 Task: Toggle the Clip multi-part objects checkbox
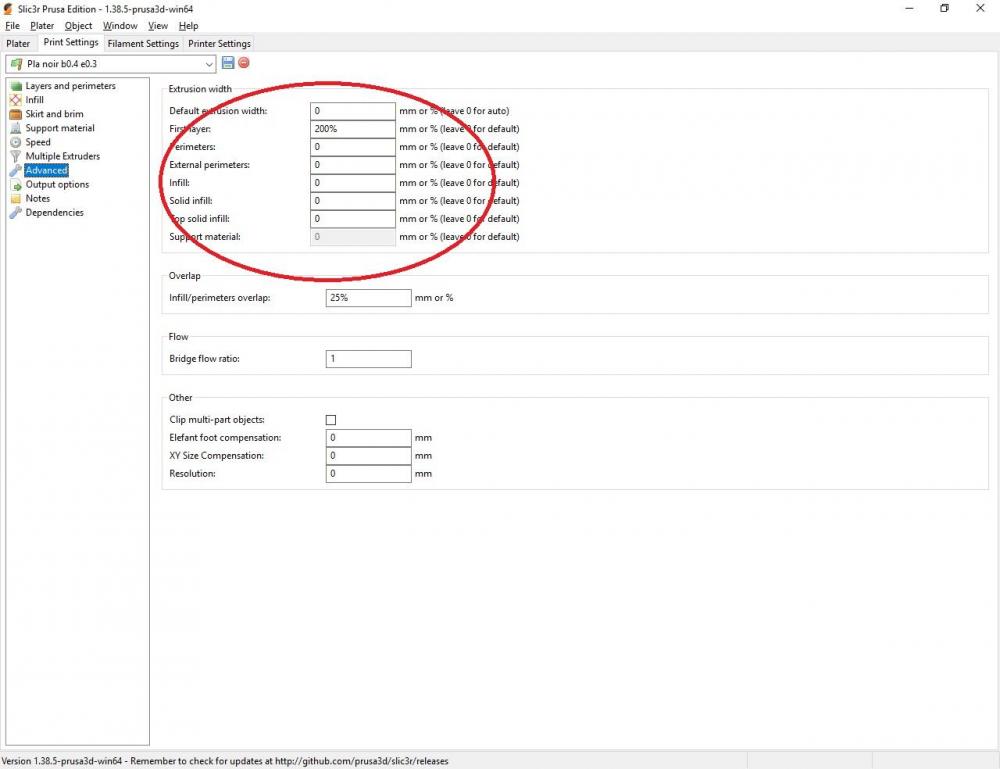pyautogui.click(x=331, y=420)
